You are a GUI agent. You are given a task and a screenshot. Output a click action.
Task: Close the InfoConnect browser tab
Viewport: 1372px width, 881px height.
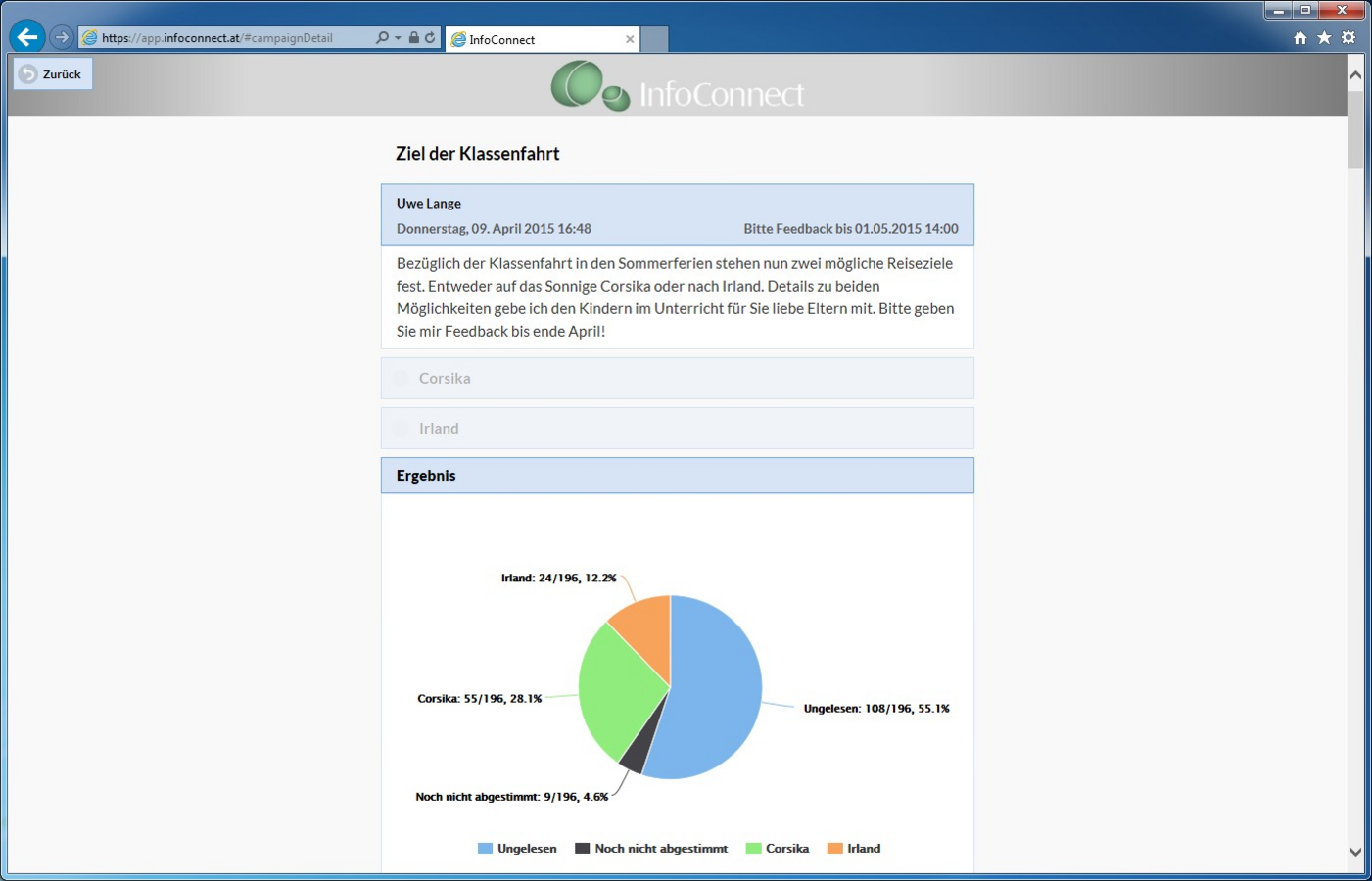click(630, 39)
